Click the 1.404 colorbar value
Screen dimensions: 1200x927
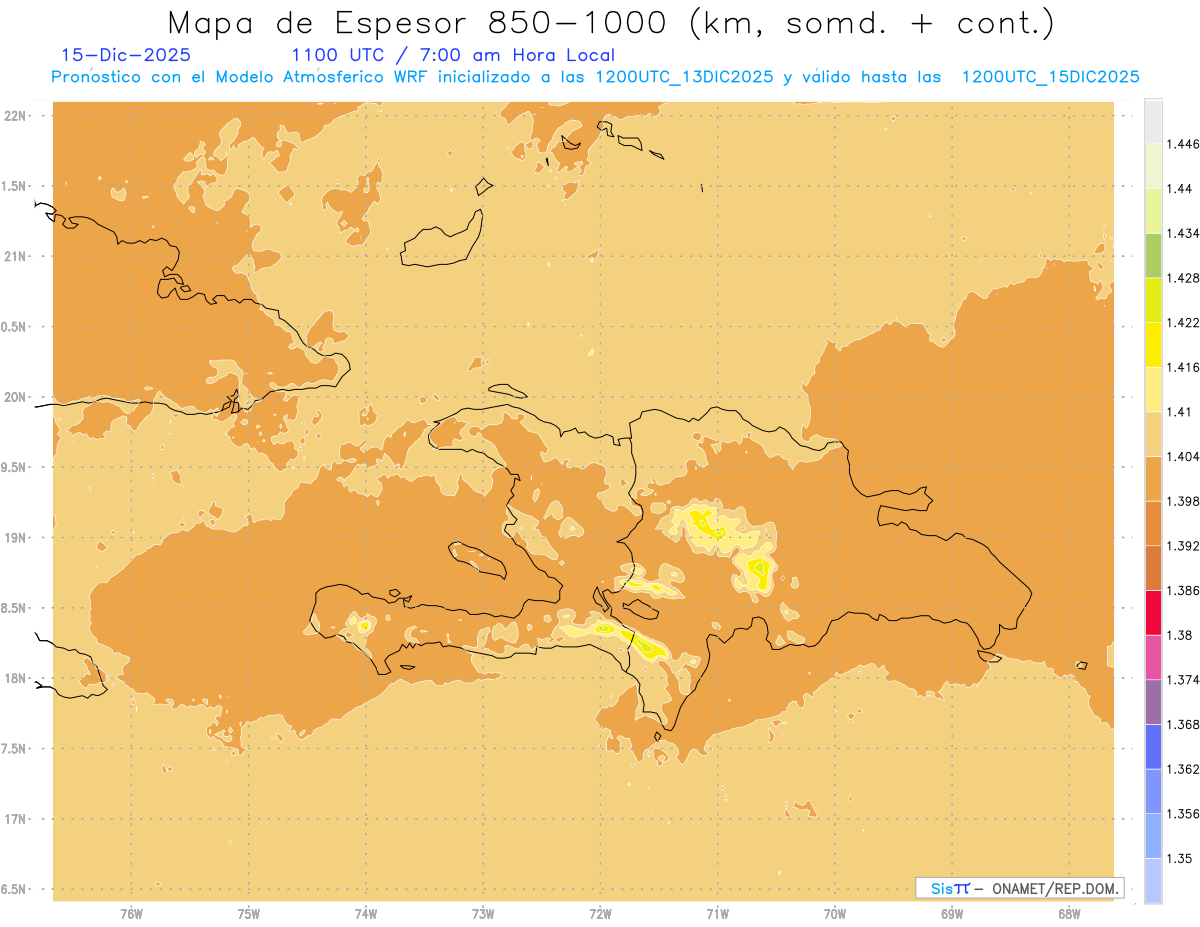(x=1182, y=456)
